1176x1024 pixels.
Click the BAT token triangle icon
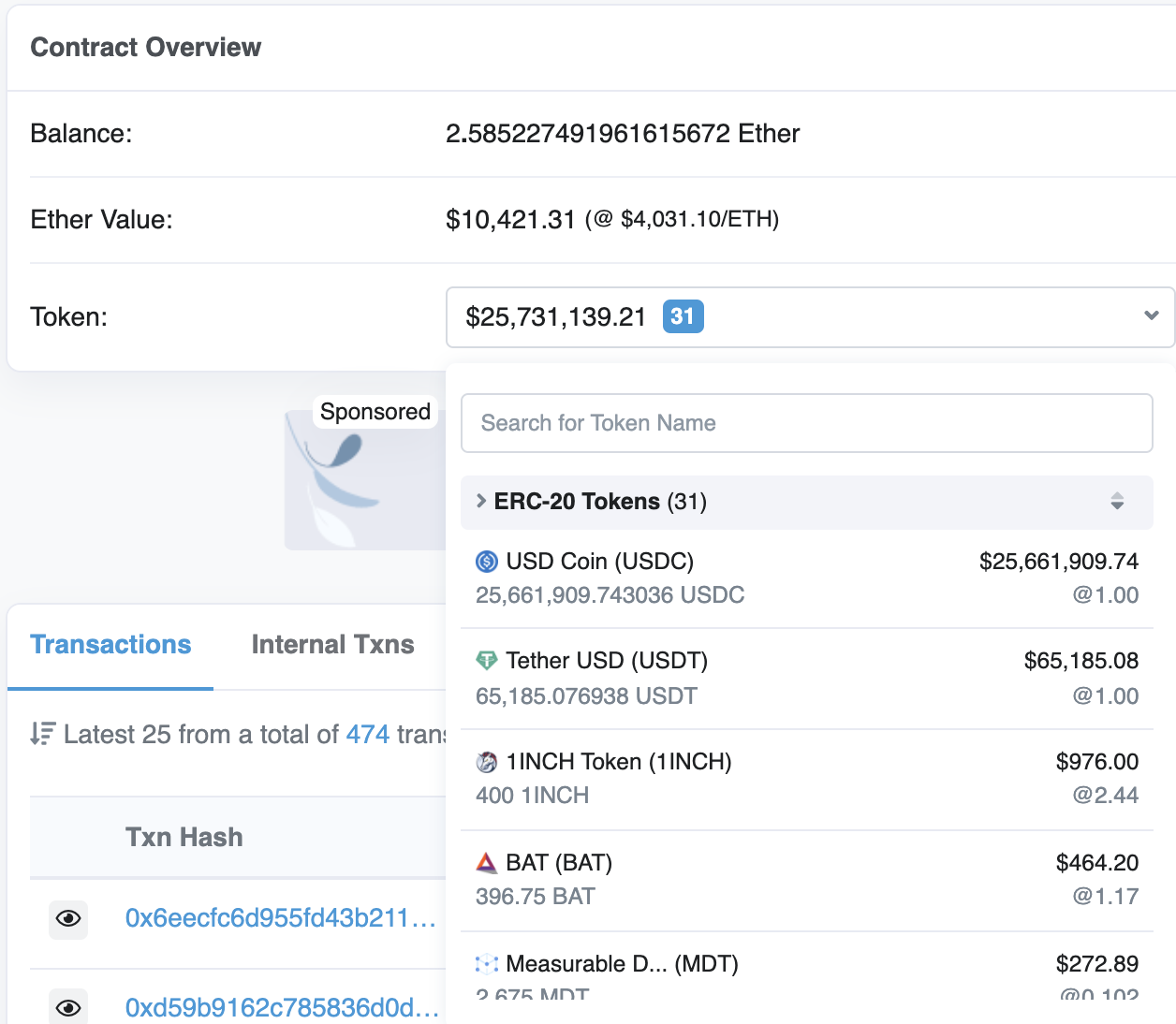tap(487, 863)
